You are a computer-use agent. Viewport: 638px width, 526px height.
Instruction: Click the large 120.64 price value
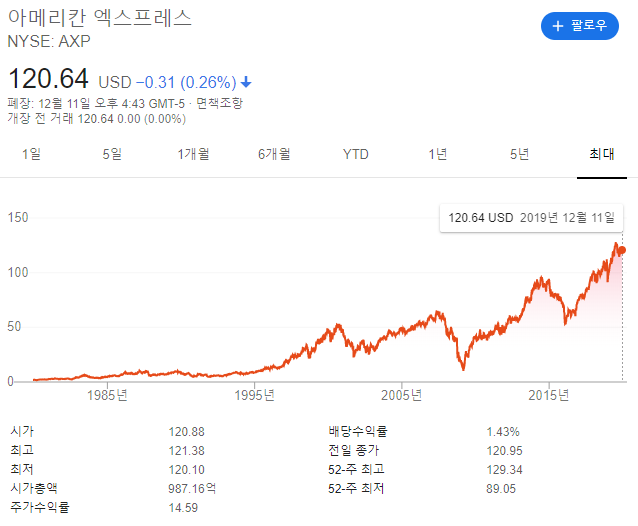48,79
